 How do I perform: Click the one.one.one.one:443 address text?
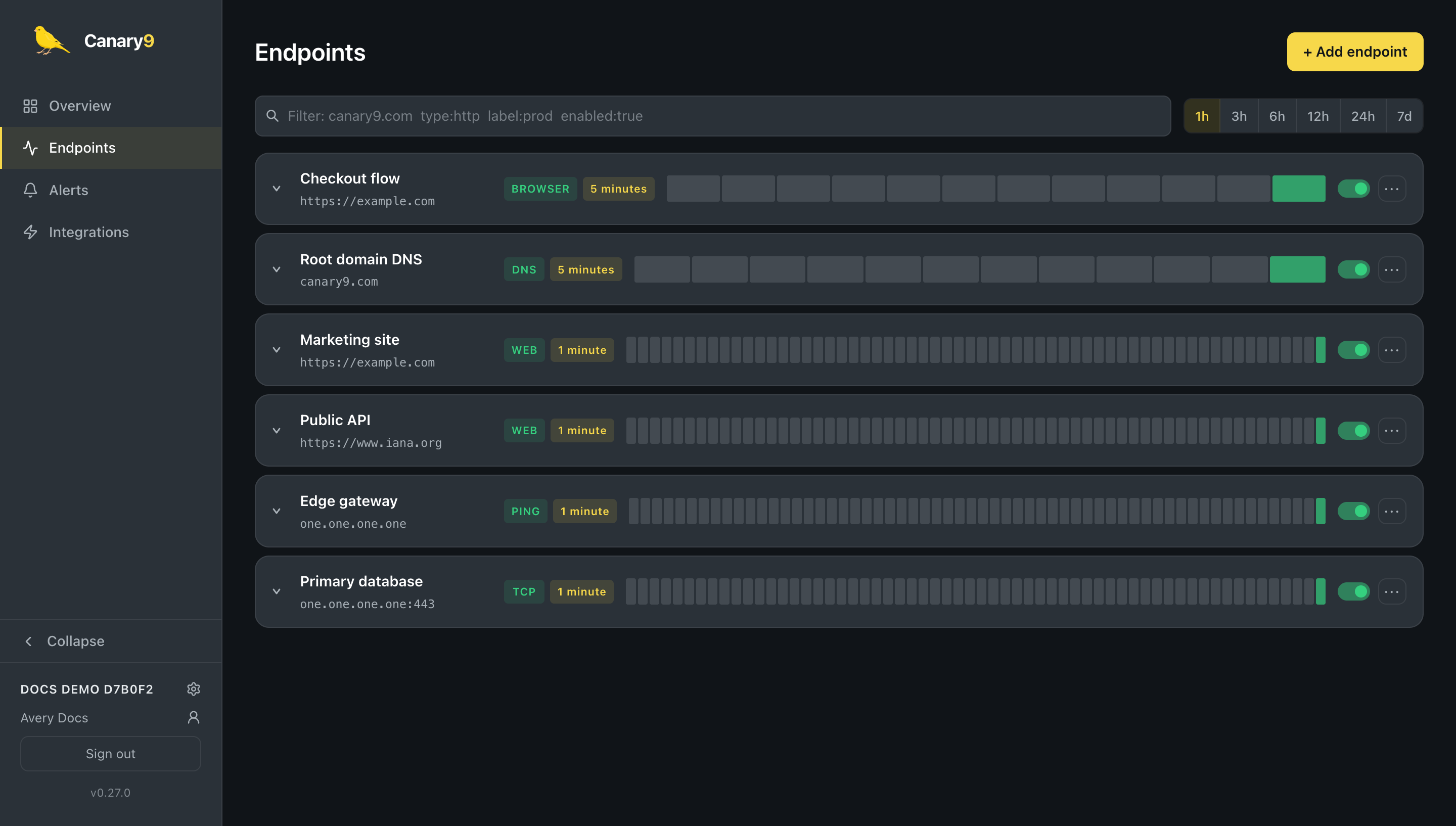[367, 604]
